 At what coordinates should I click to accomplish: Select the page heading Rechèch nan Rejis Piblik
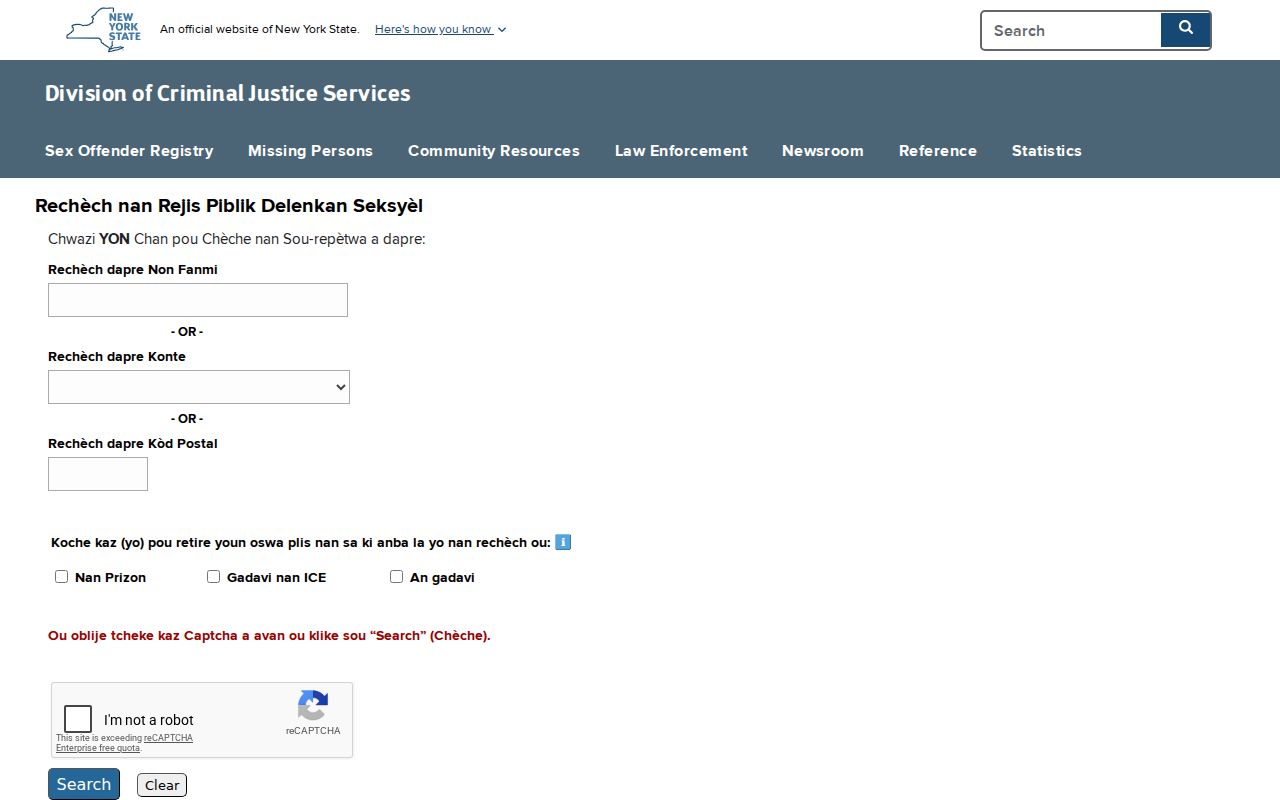229,206
